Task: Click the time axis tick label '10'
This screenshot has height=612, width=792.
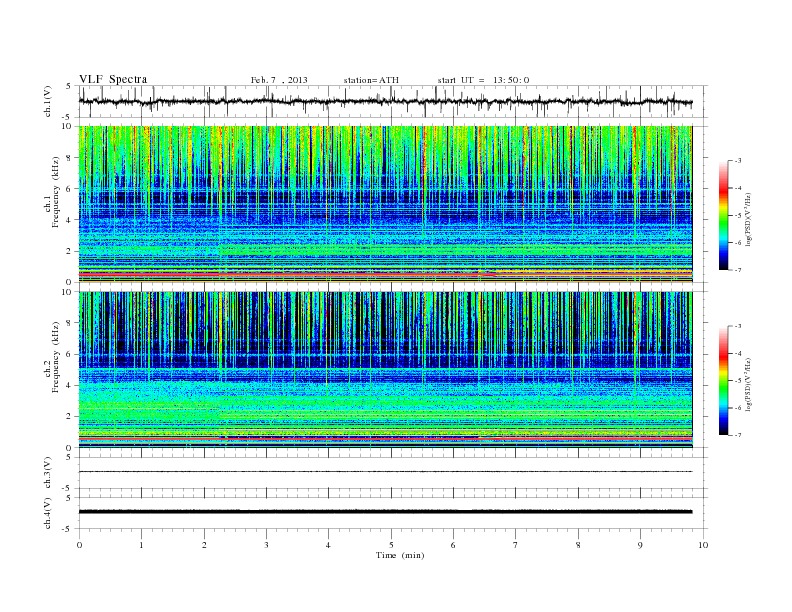Action: pos(703,545)
